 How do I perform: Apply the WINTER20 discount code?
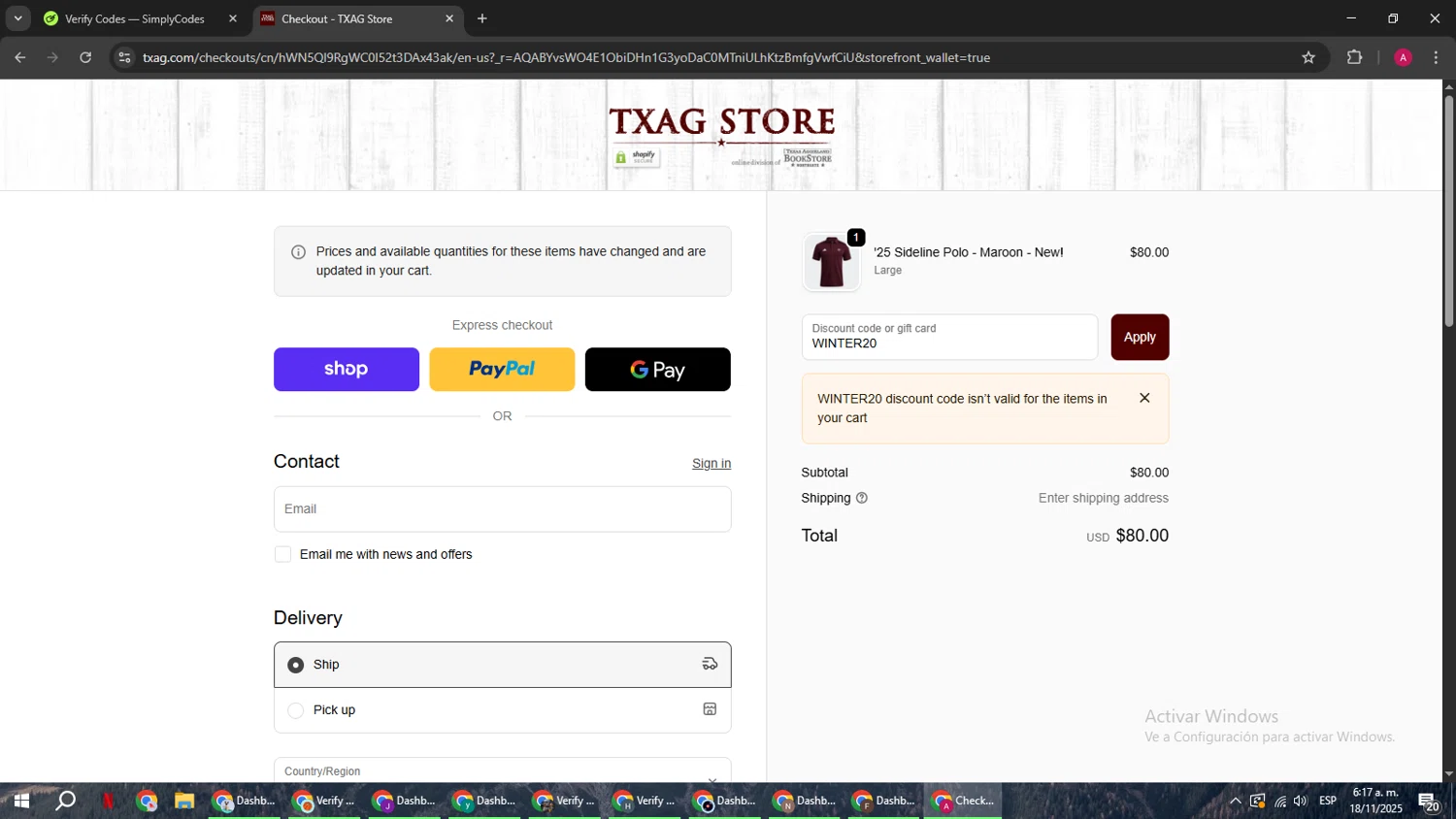point(1140,337)
